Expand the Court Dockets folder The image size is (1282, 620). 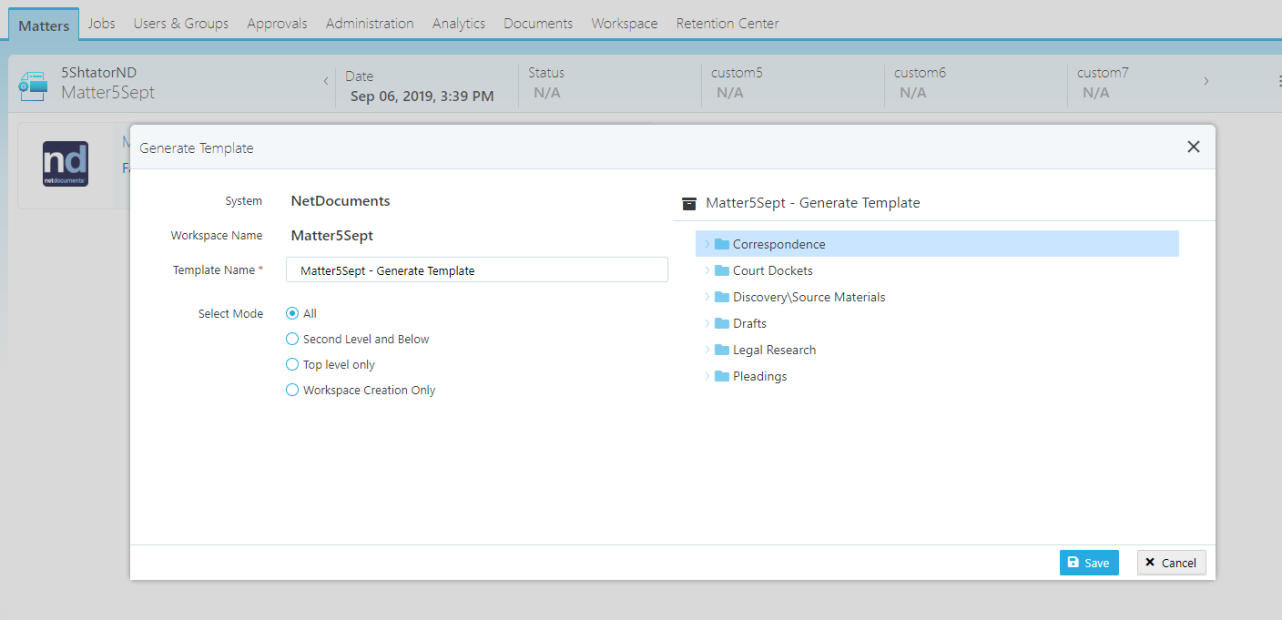[706, 270]
